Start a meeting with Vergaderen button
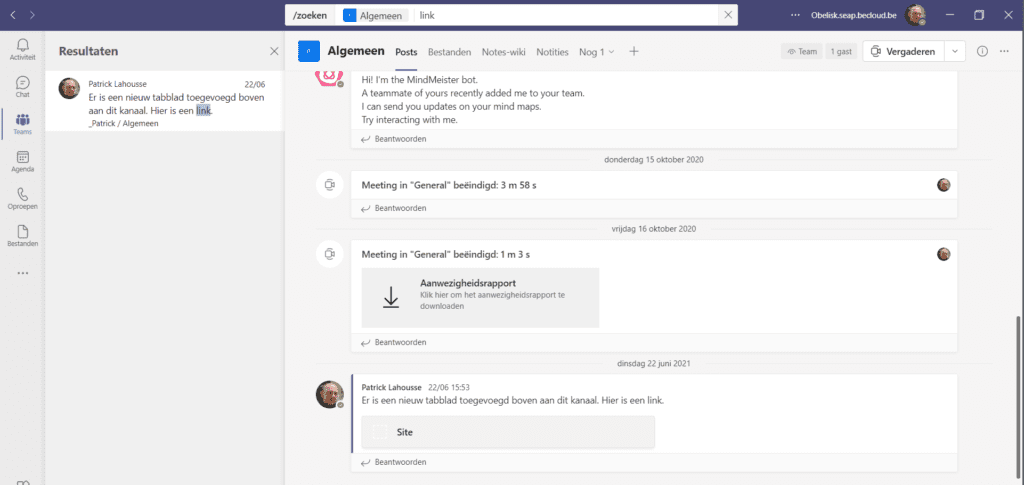The image size is (1024, 485). 905,52
